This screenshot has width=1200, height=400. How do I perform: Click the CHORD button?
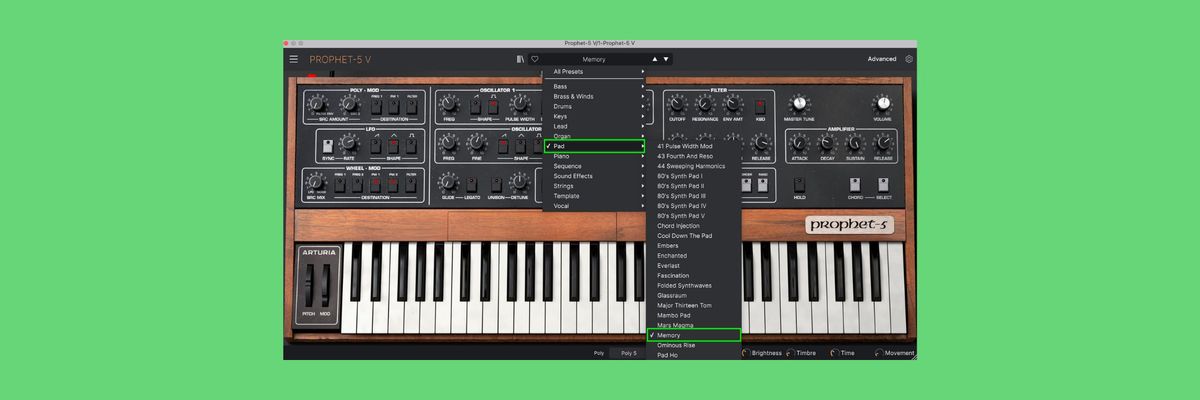[855, 184]
